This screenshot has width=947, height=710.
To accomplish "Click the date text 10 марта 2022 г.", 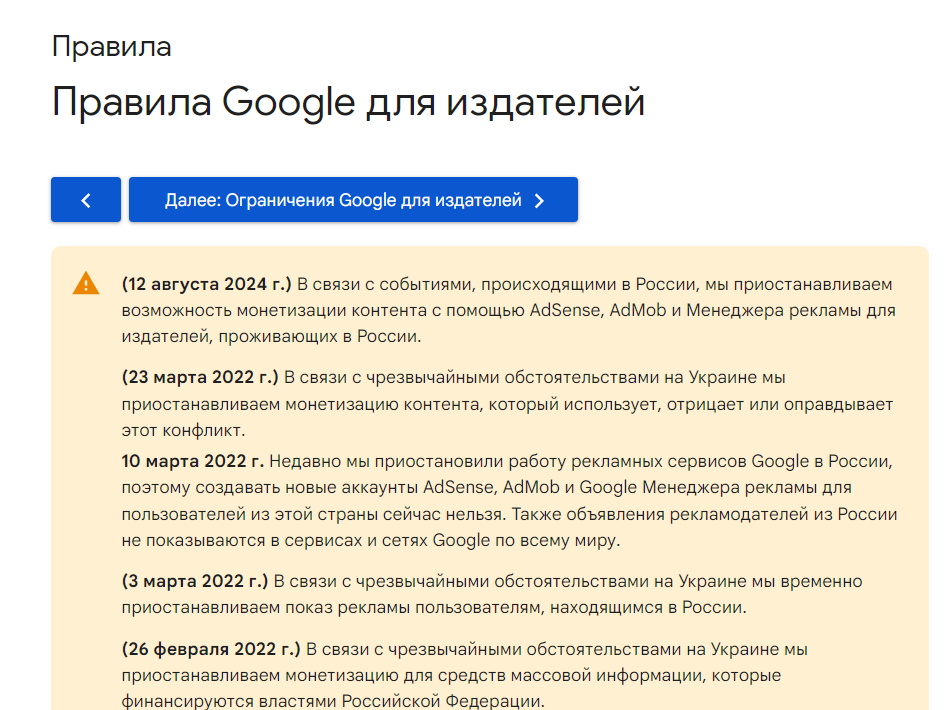I will 193,461.
